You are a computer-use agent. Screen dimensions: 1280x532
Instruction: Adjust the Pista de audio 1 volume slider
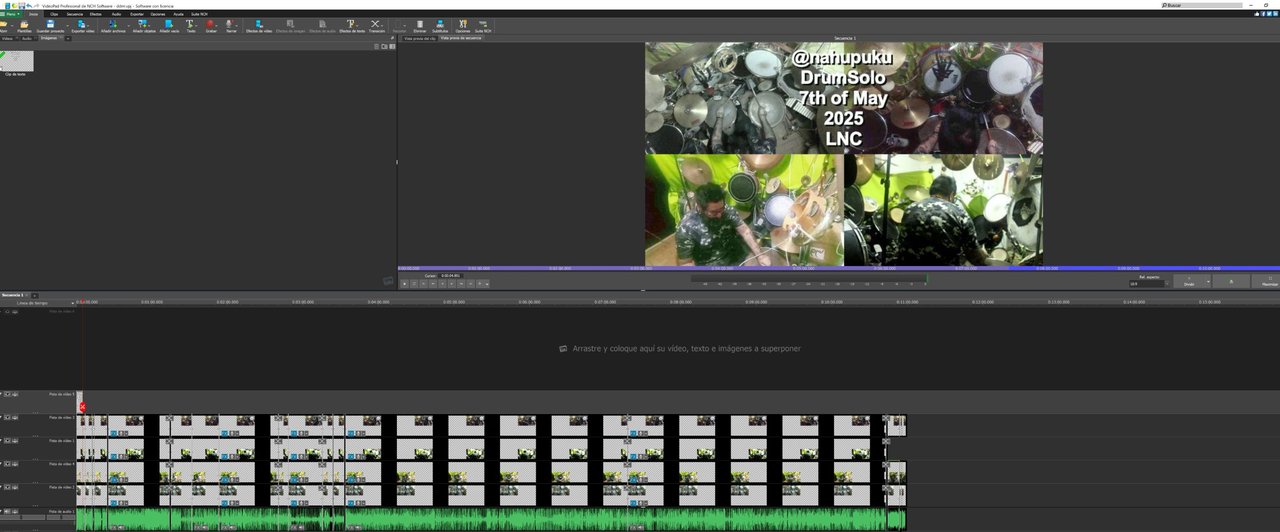(22, 518)
